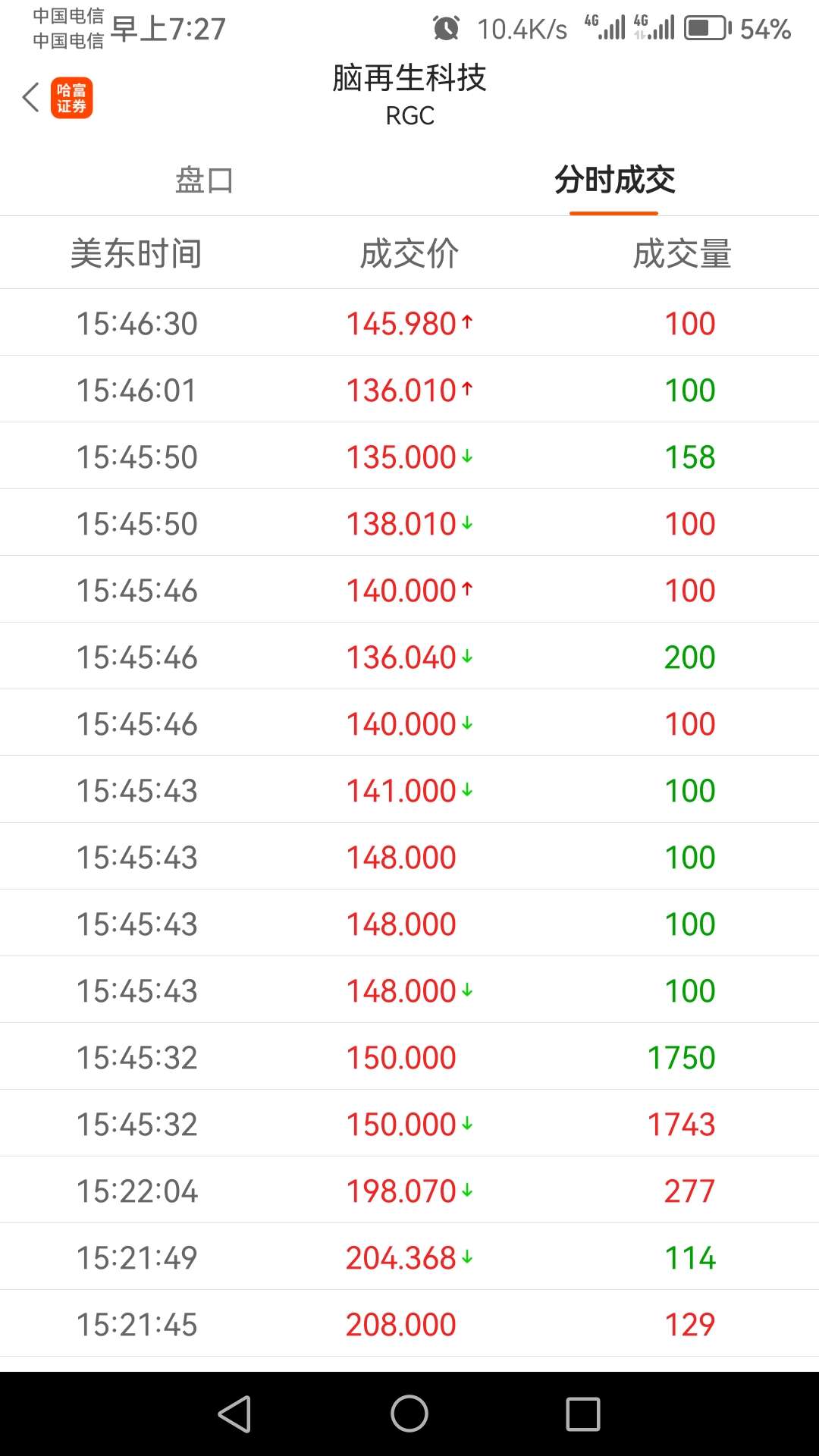
Task: Tap the 成交量 column header
Action: (x=682, y=253)
